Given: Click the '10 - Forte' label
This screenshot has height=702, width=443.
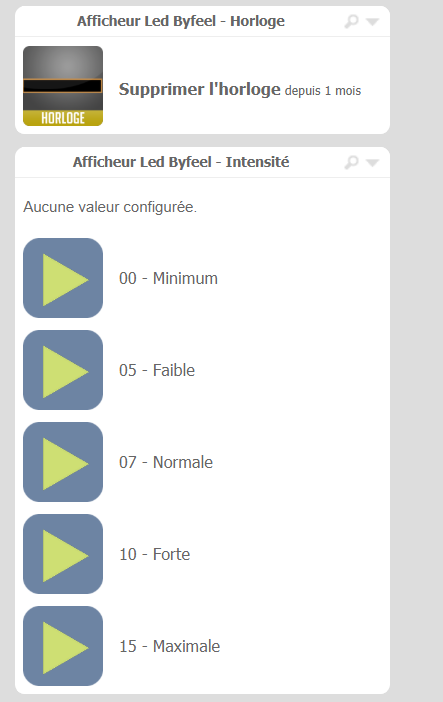Looking at the screenshot, I should point(155,555).
